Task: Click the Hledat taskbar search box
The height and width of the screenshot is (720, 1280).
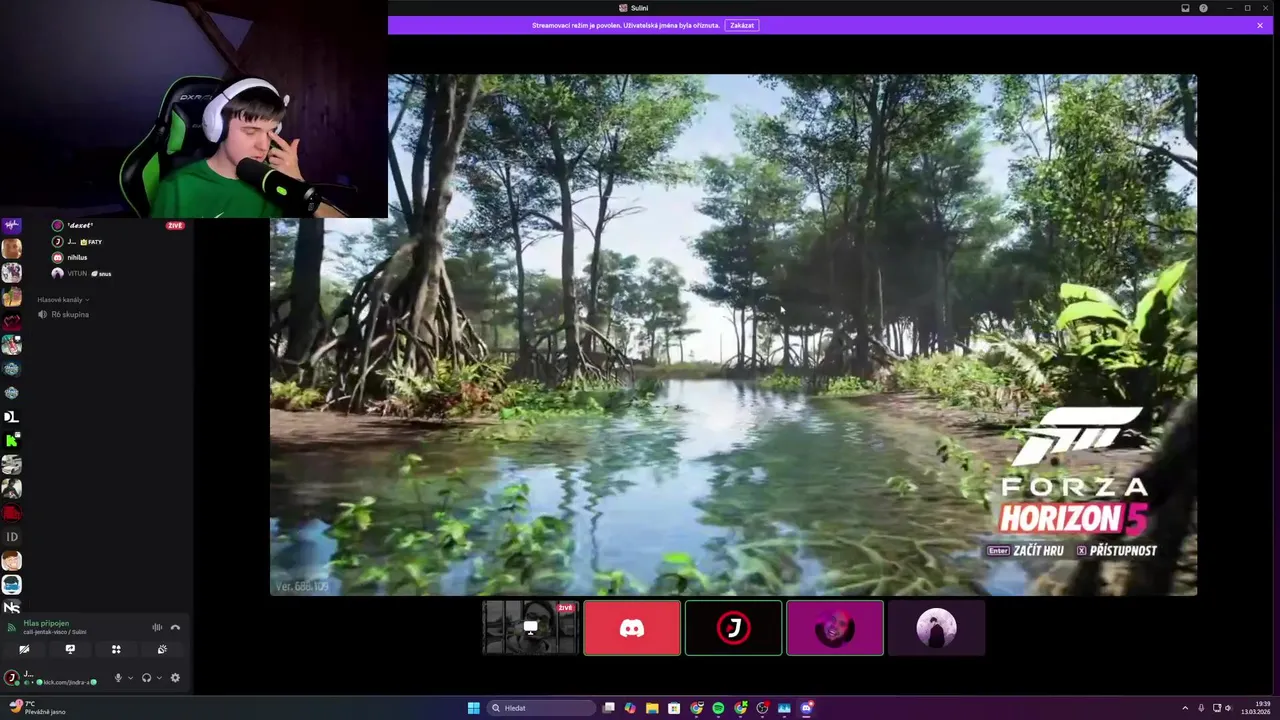Action: pyautogui.click(x=541, y=708)
